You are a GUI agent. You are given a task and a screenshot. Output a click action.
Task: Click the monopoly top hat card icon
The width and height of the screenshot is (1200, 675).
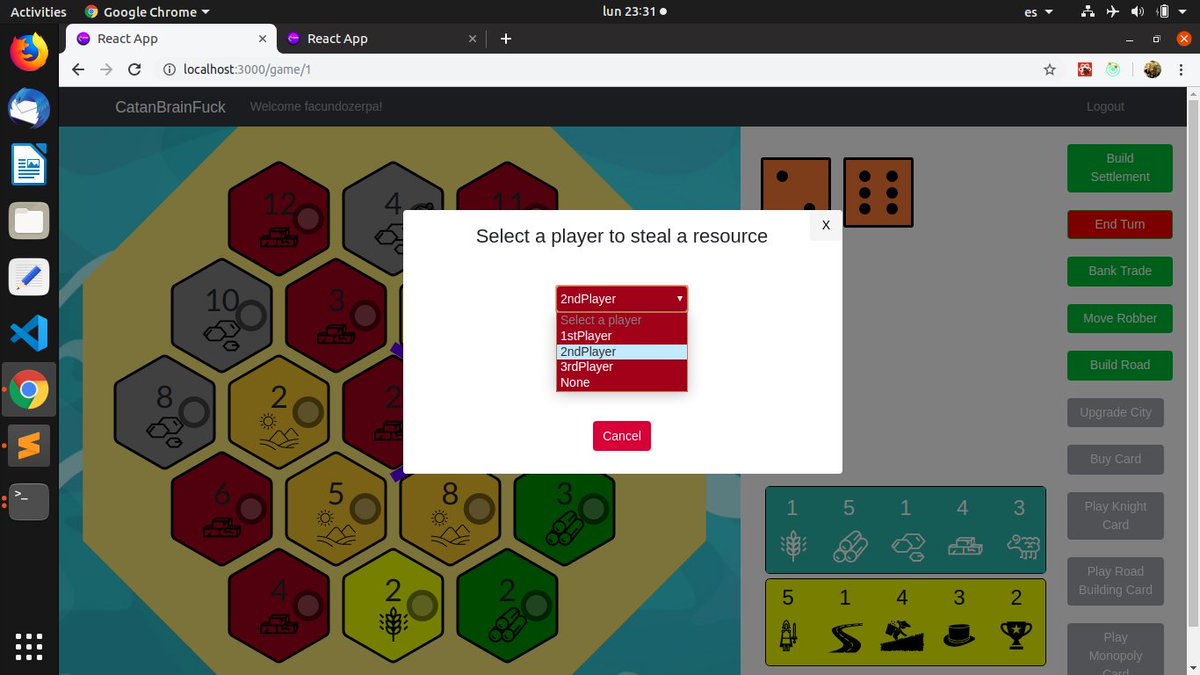(x=960, y=637)
